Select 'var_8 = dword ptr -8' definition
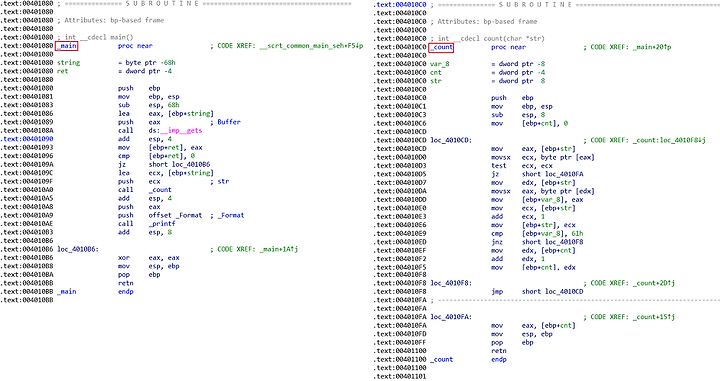Image resolution: width=720 pixels, height=381 pixels. point(487,64)
